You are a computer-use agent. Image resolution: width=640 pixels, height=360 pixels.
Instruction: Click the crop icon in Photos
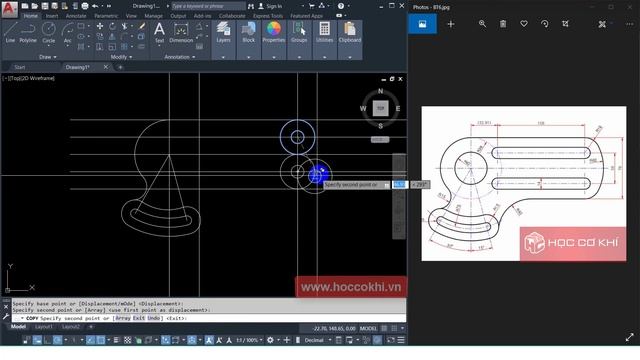tap(565, 24)
